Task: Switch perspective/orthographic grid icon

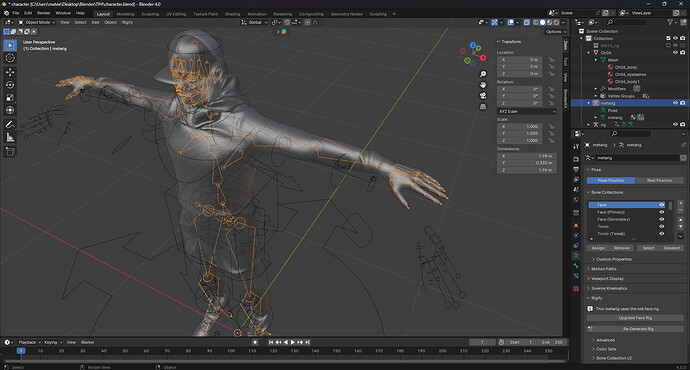Action: pos(483,106)
